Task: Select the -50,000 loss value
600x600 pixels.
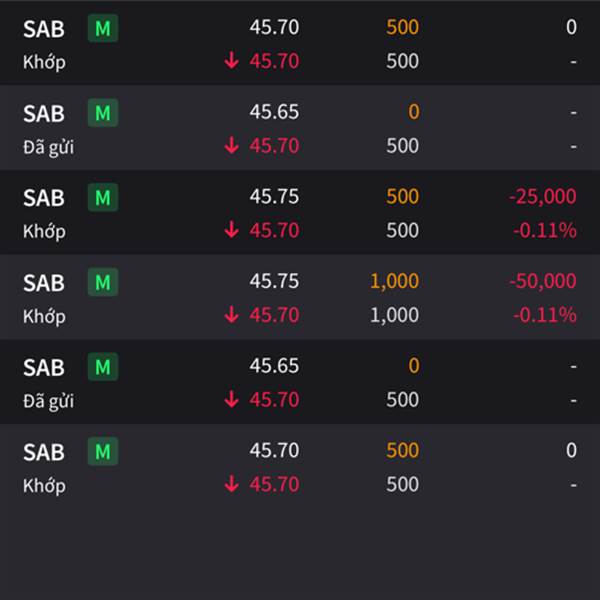Action: pos(543,281)
